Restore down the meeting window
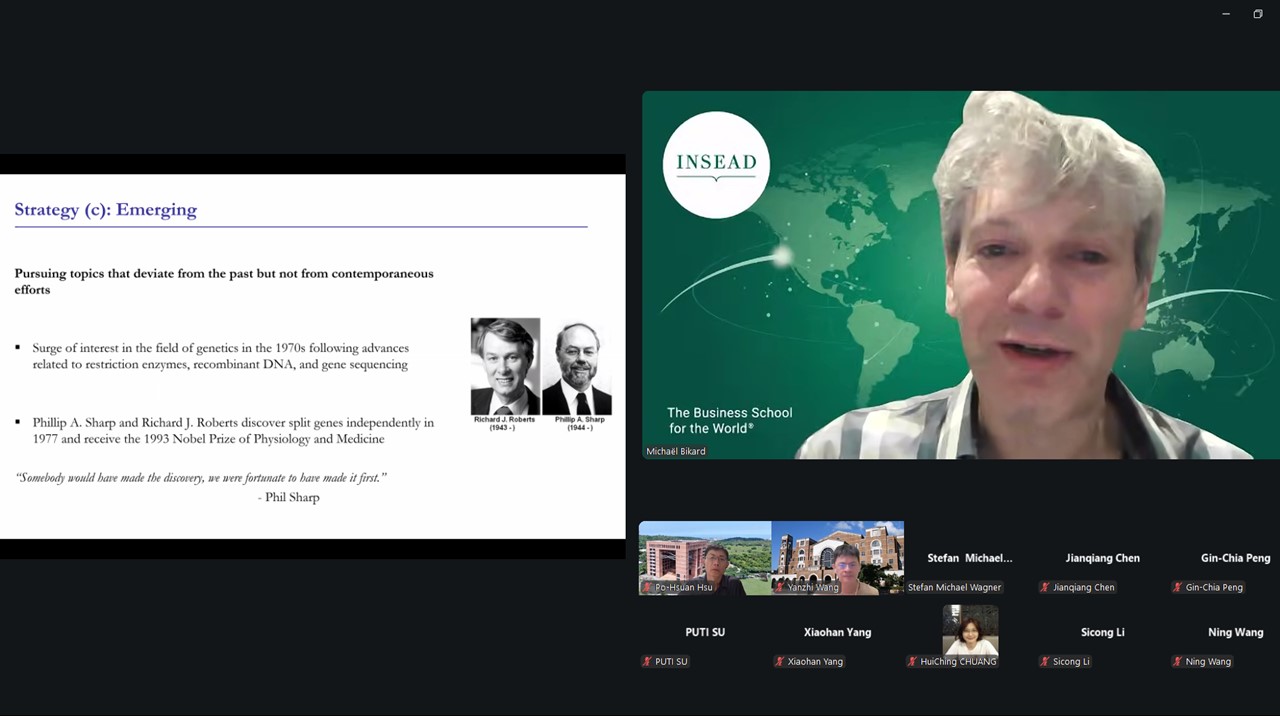Screen dimensions: 1280x720 [1257, 14]
